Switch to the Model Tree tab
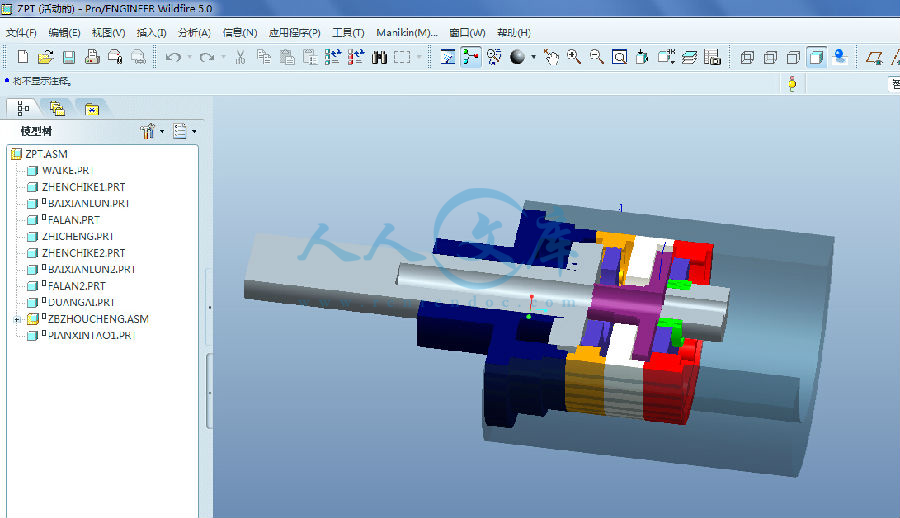Screen dimensions: 900x518 [23, 108]
